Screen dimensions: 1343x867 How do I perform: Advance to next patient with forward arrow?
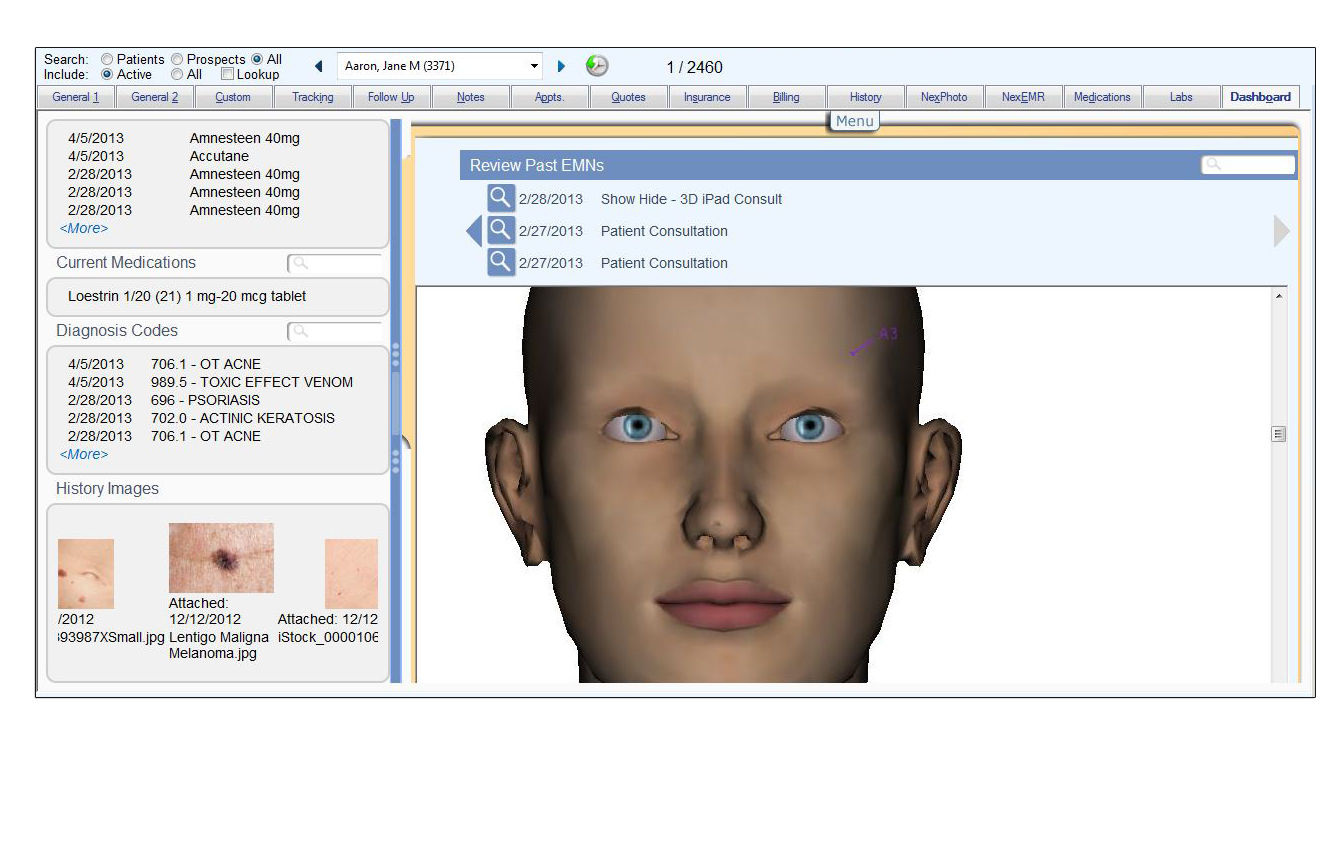561,65
